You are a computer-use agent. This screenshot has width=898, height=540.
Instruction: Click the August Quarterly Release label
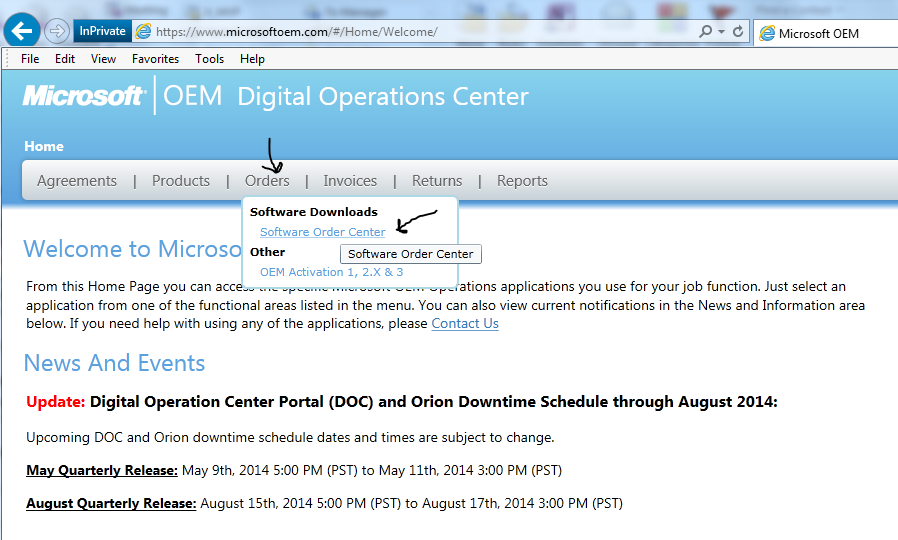[x=111, y=503]
